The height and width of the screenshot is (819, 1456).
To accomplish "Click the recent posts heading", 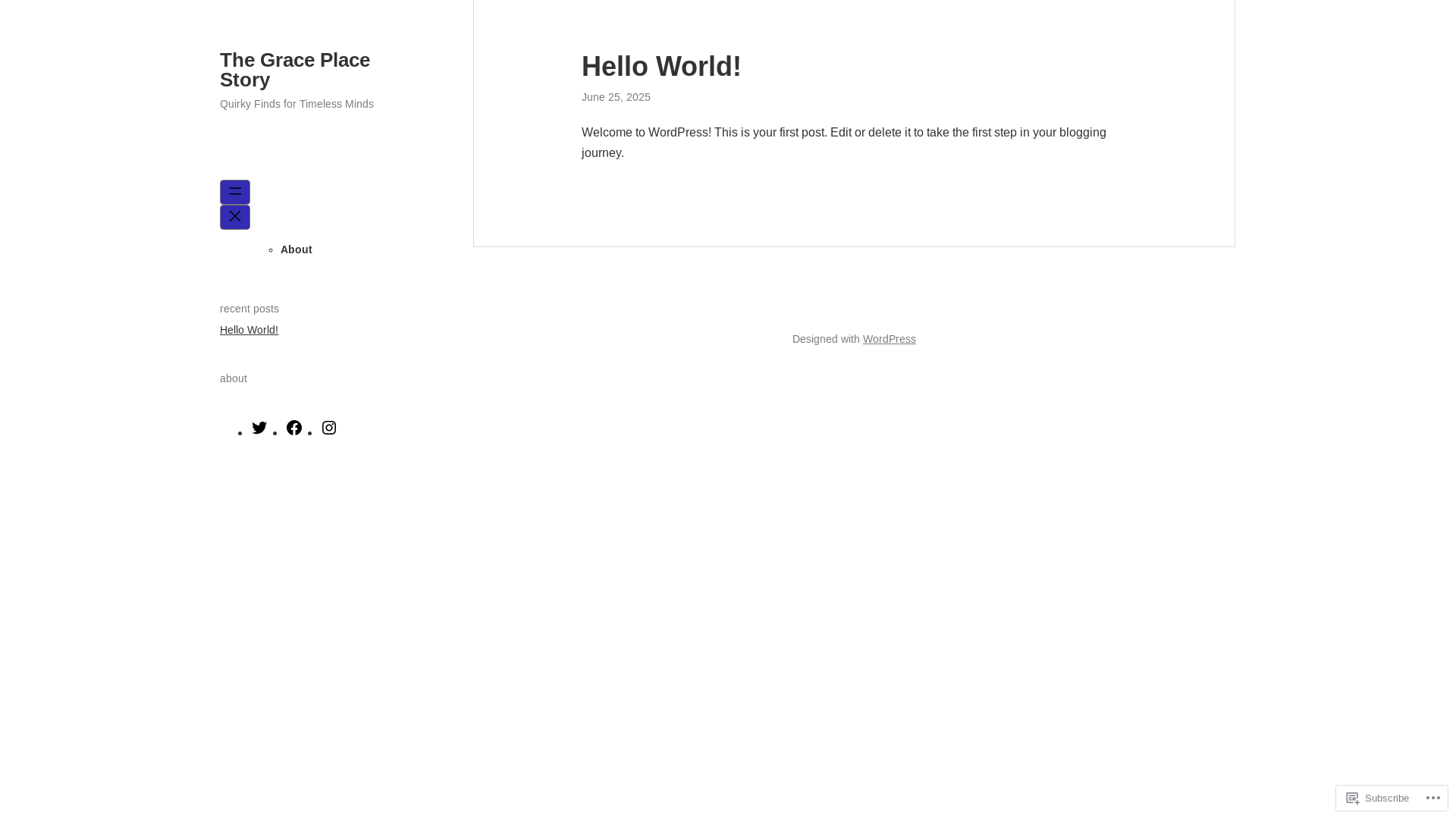I will click(x=249, y=309).
